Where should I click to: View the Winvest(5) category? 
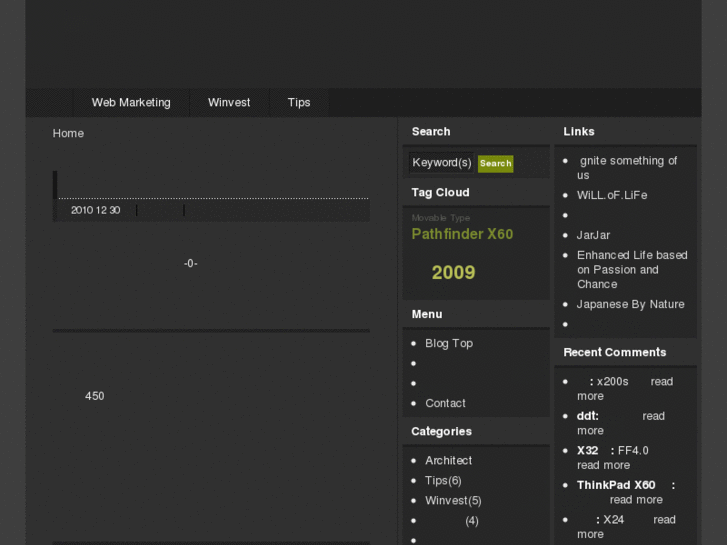click(x=453, y=500)
